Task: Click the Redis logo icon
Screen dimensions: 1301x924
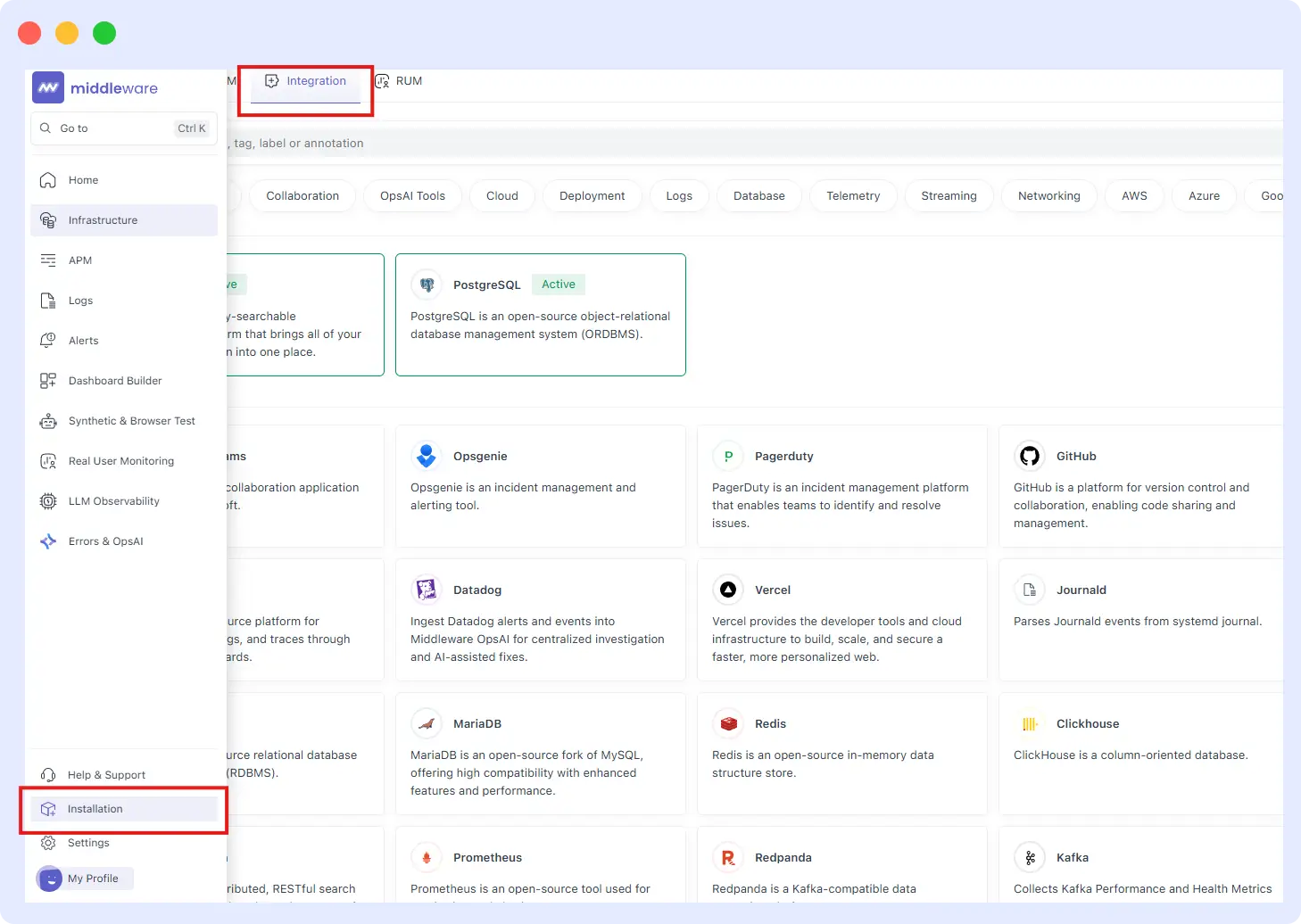Action: [x=728, y=723]
